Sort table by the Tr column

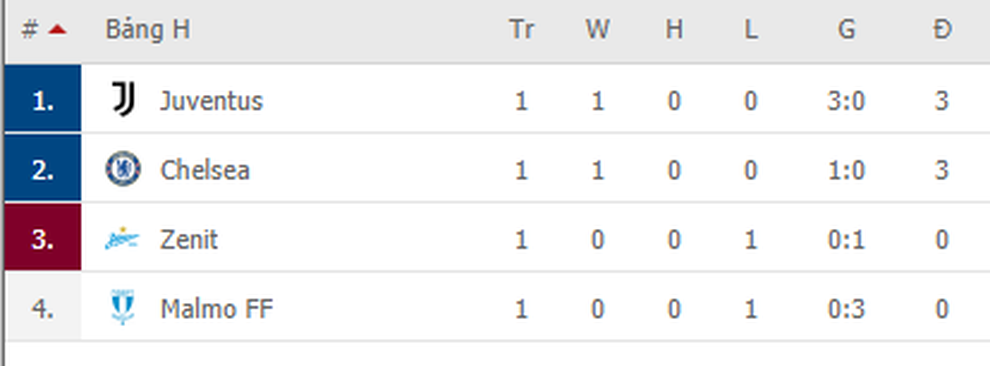click(x=522, y=30)
